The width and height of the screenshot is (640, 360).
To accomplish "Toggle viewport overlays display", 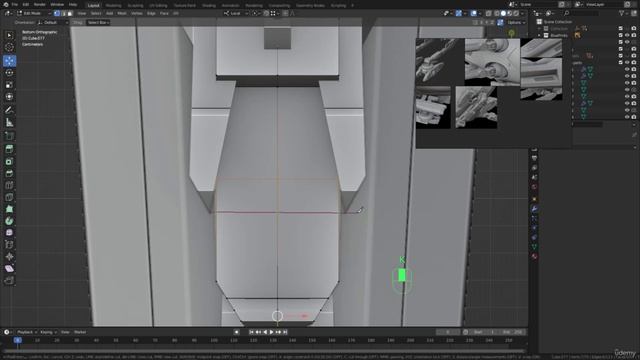I will 473,13.
